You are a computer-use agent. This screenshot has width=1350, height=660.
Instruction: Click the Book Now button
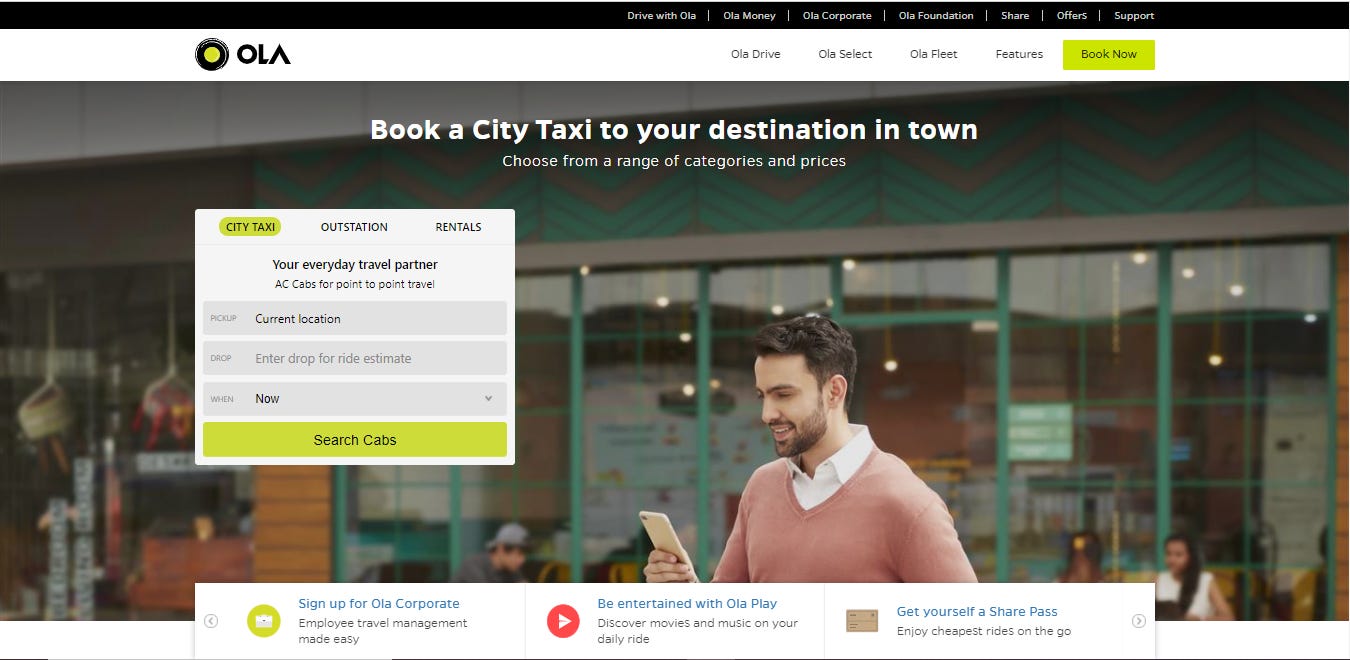1109,54
